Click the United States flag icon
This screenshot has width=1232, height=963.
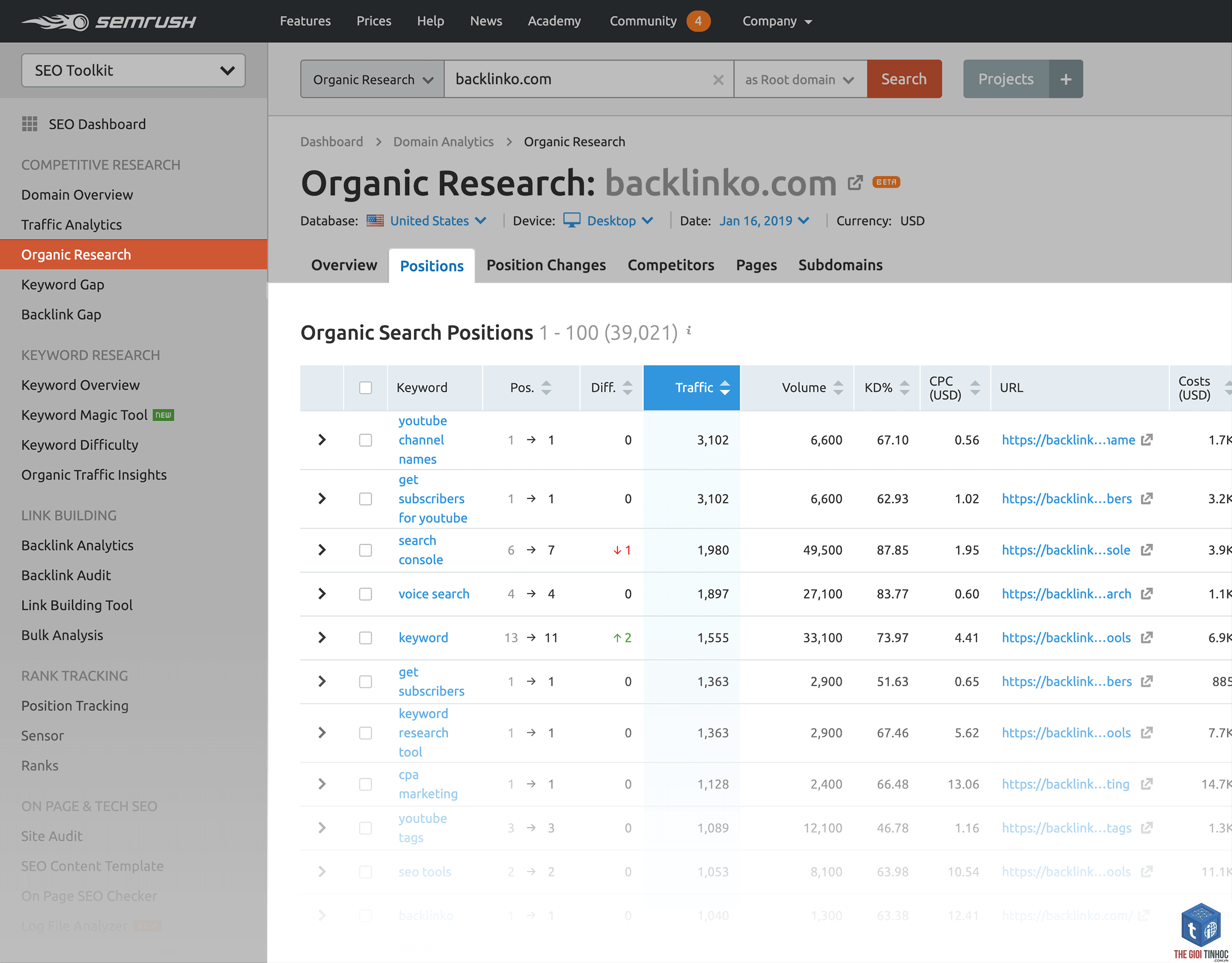[x=375, y=221]
